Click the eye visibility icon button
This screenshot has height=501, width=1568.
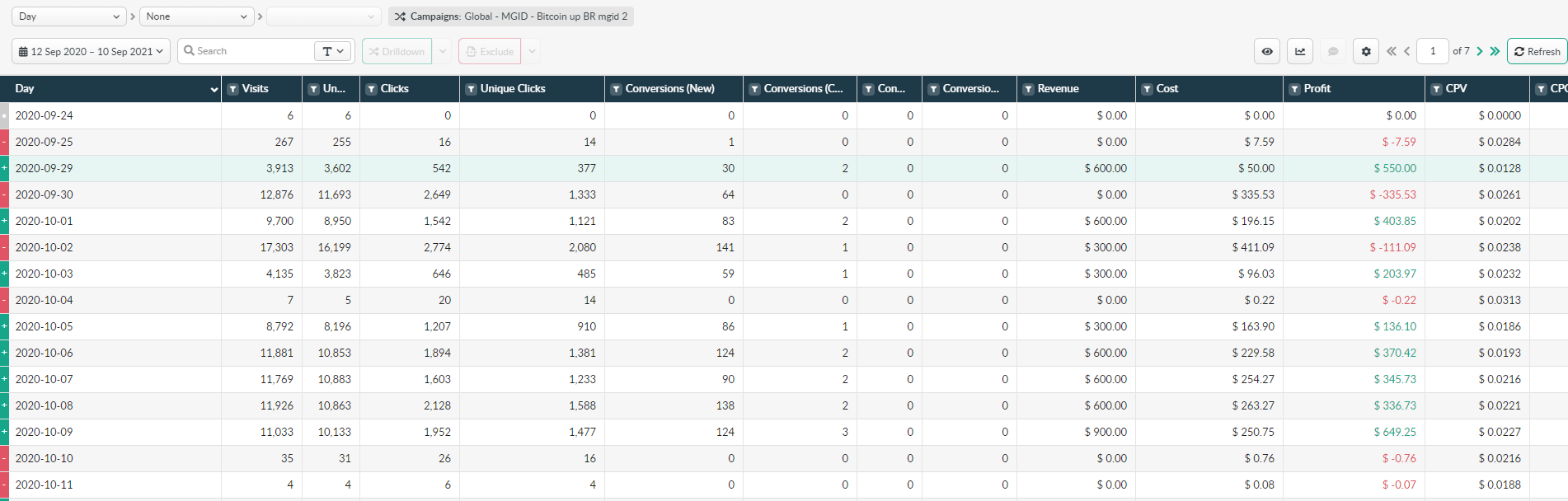tap(1267, 51)
